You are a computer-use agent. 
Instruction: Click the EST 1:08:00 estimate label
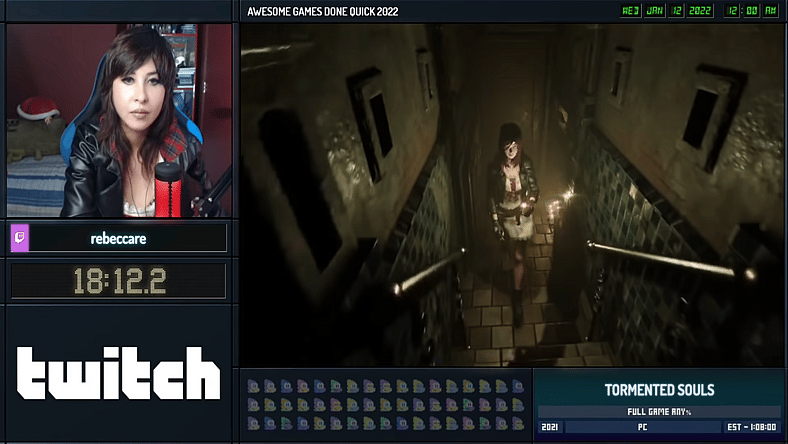tap(752, 427)
